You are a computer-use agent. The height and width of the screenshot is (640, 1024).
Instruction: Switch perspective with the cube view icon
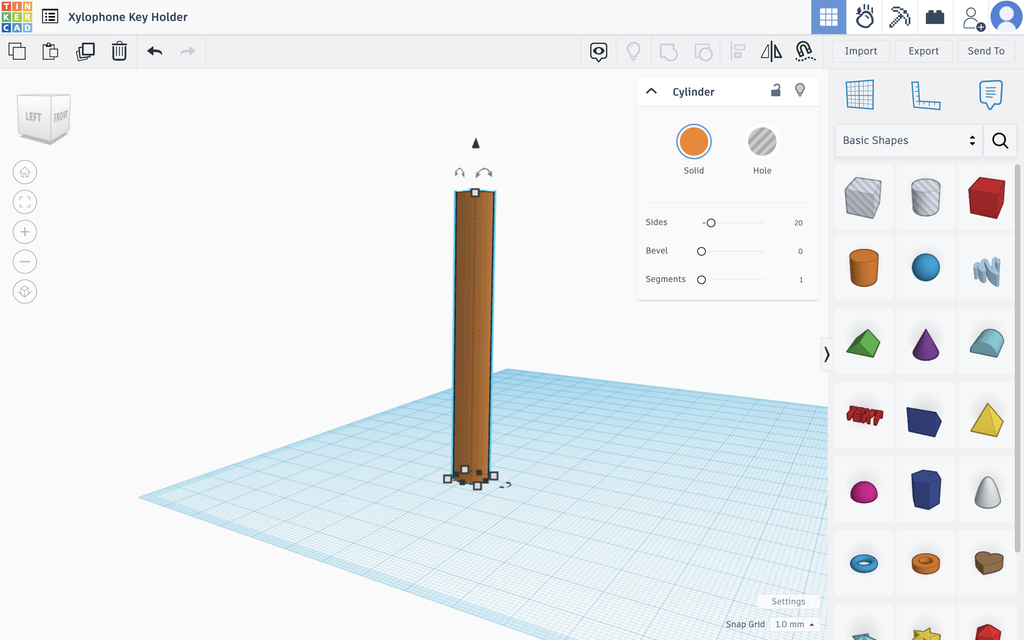25,291
